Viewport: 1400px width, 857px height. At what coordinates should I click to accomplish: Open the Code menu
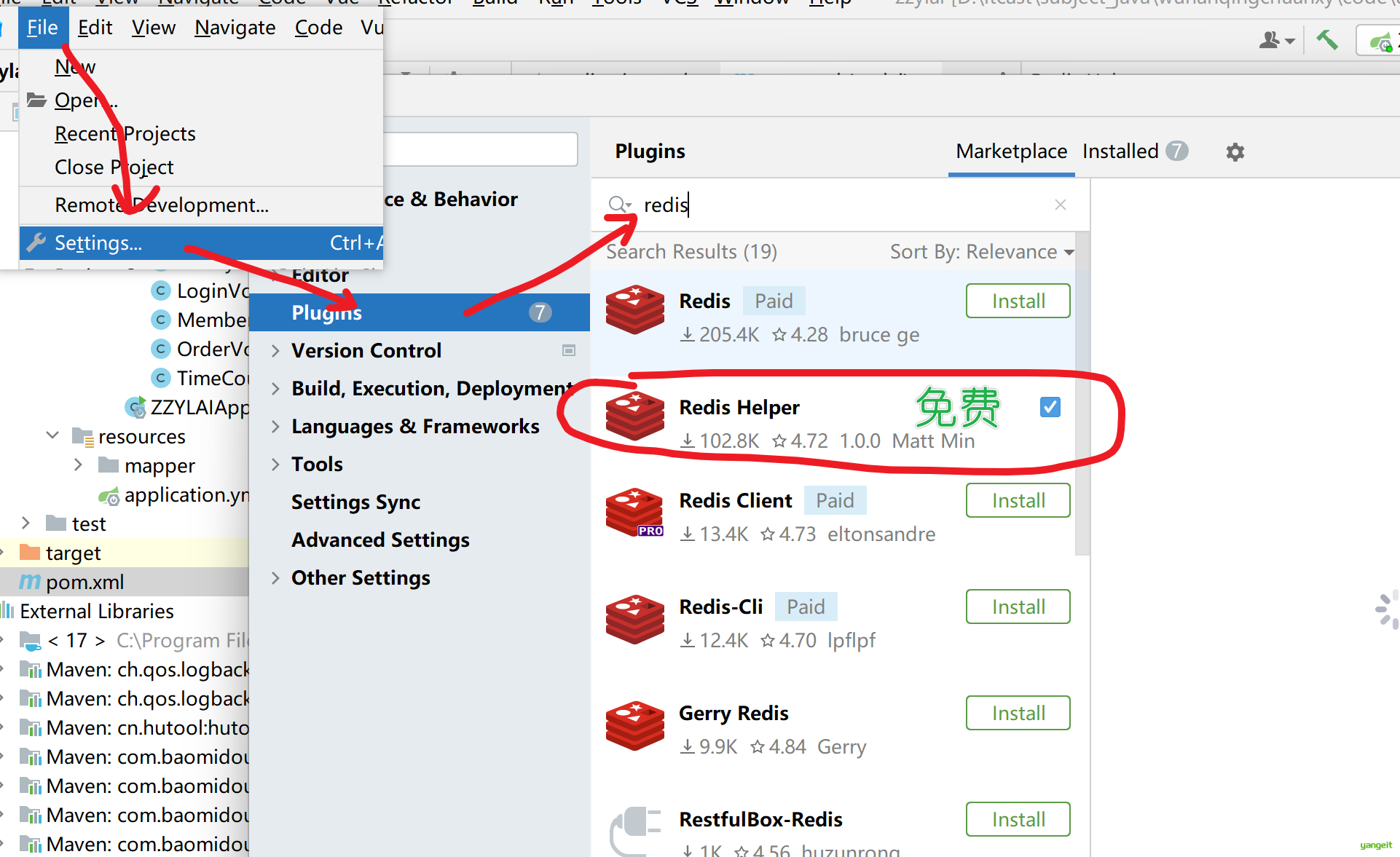pyautogui.click(x=318, y=28)
